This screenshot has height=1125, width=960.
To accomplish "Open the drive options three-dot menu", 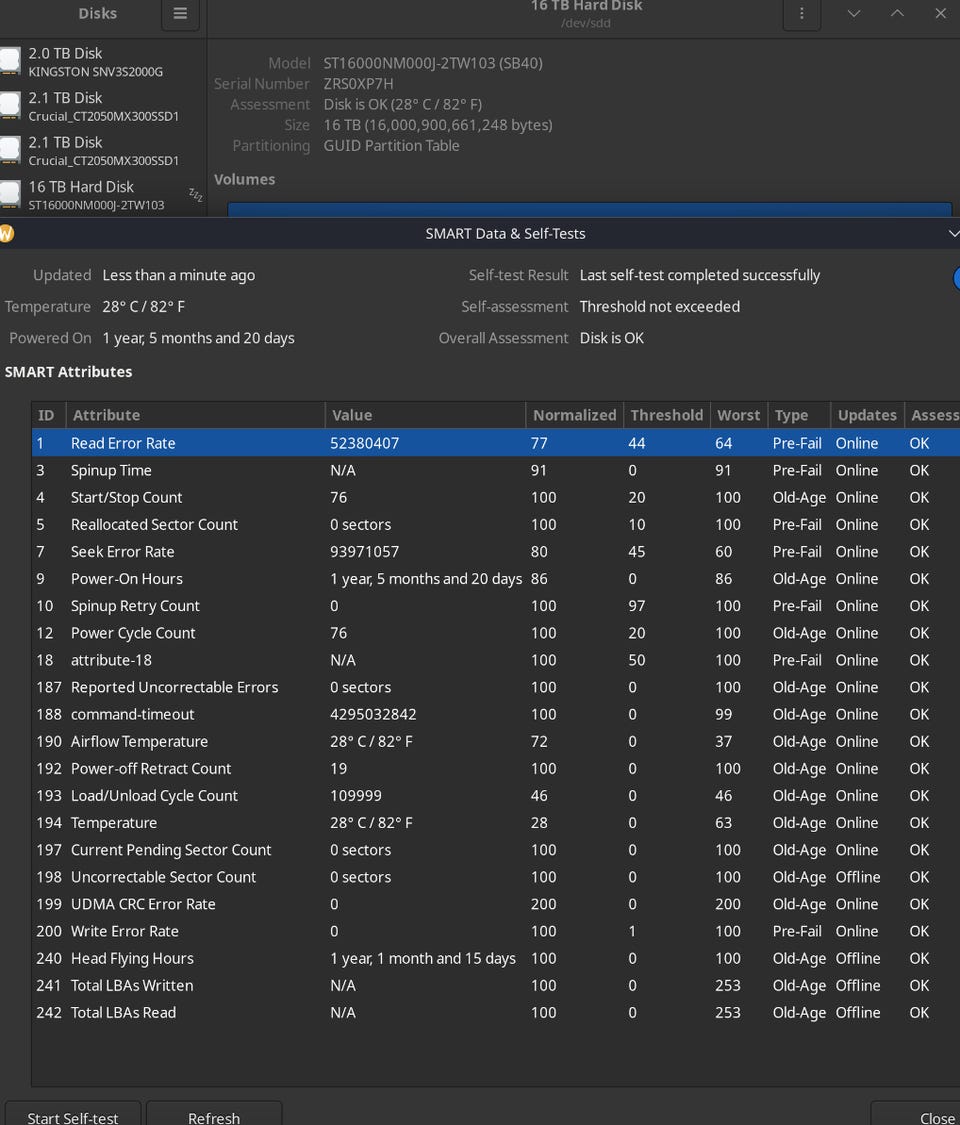I will pos(801,14).
